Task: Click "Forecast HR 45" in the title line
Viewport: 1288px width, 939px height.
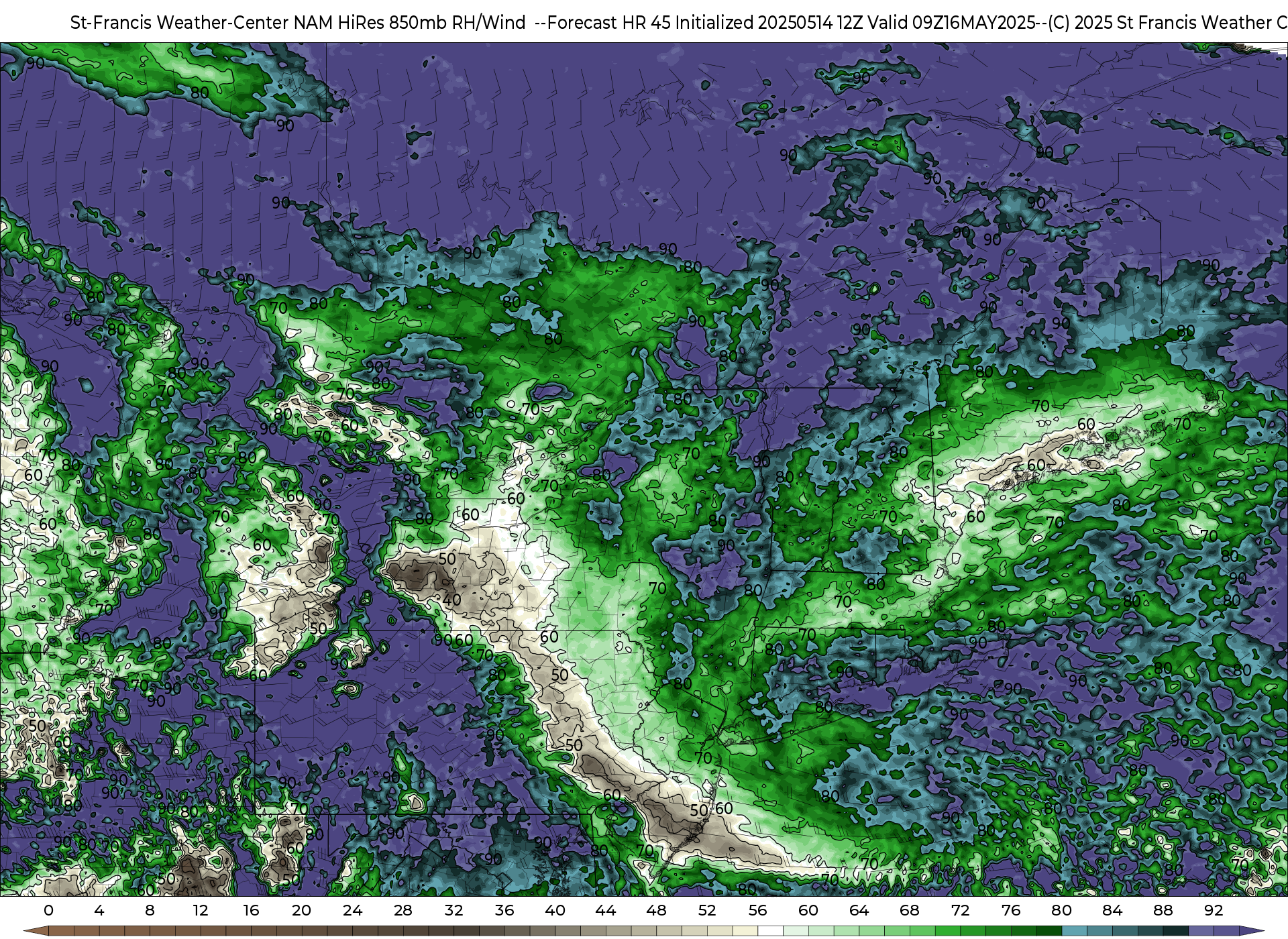Action: pyautogui.click(x=609, y=23)
